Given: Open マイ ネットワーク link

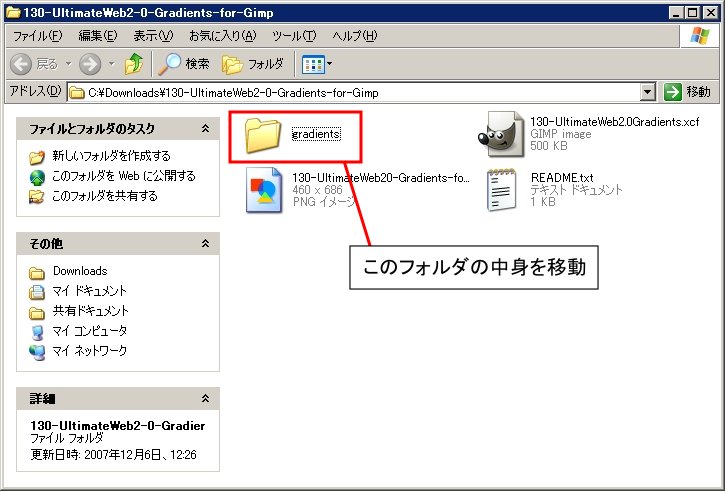Looking at the screenshot, I should (x=89, y=351).
